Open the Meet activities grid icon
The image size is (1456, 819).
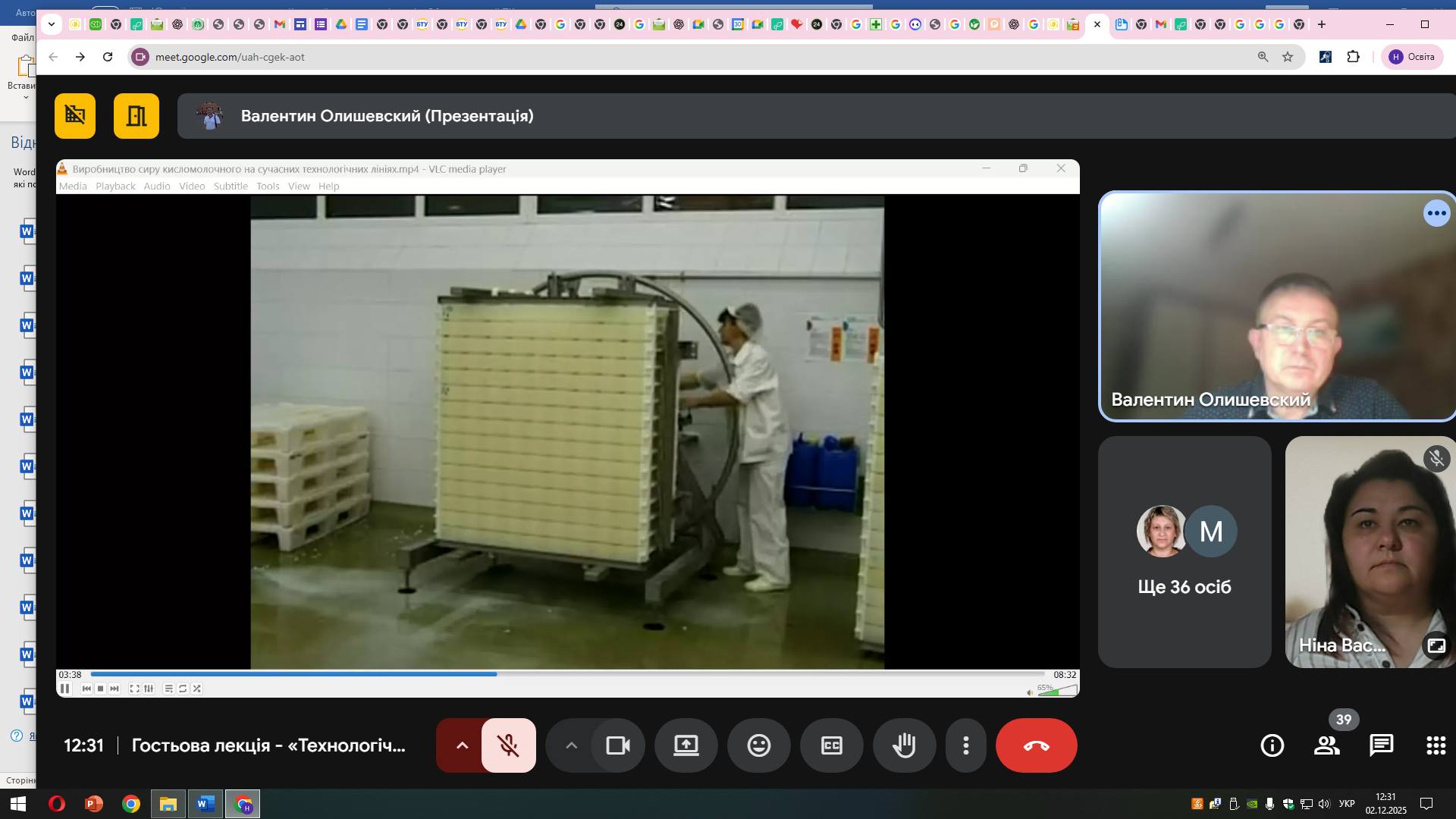pyautogui.click(x=1436, y=745)
